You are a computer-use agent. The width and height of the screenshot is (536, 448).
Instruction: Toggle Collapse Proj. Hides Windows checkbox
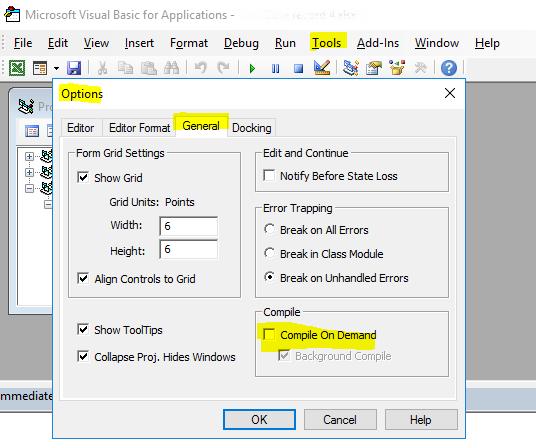tap(83, 356)
